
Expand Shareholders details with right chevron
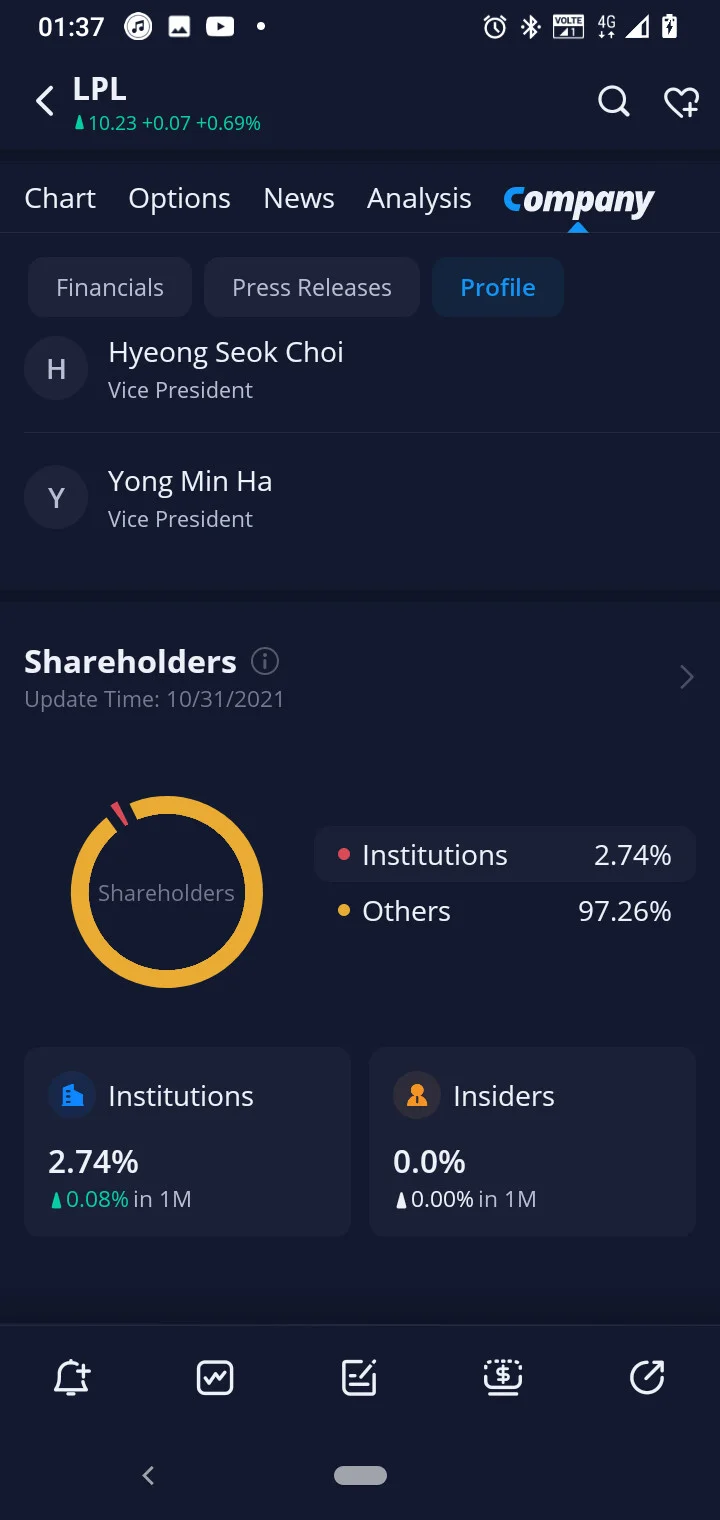[687, 677]
